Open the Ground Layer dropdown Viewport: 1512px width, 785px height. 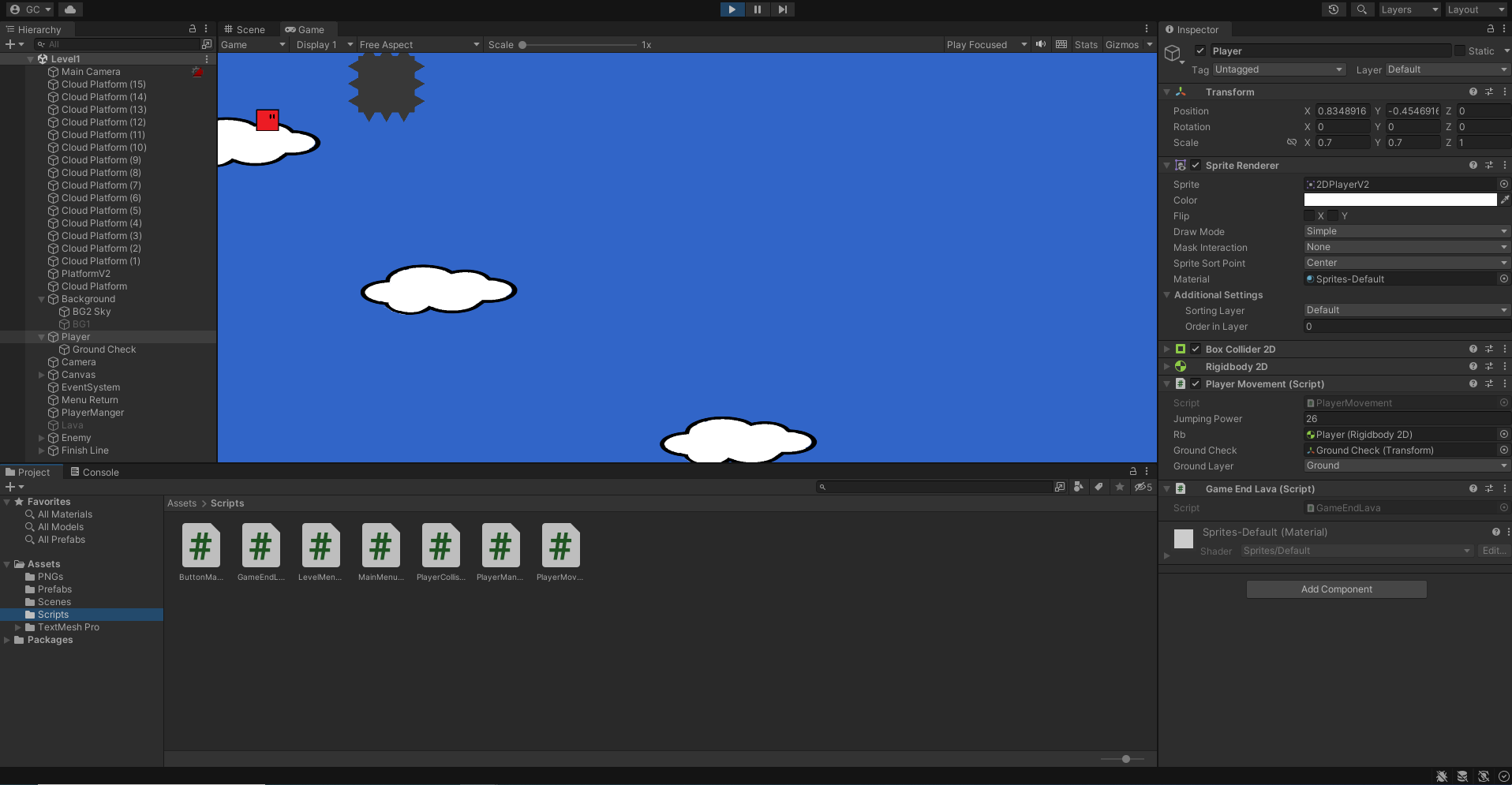click(x=1406, y=465)
